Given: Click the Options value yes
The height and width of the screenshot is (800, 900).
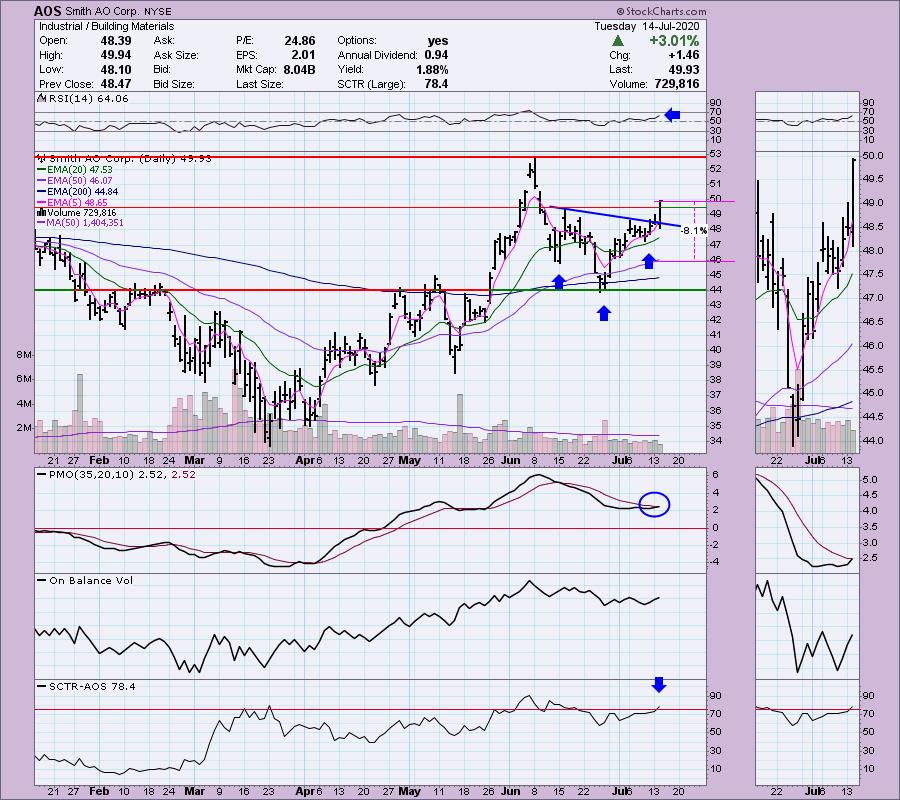Looking at the screenshot, I should pyautogui.click(x=438, y=41).
